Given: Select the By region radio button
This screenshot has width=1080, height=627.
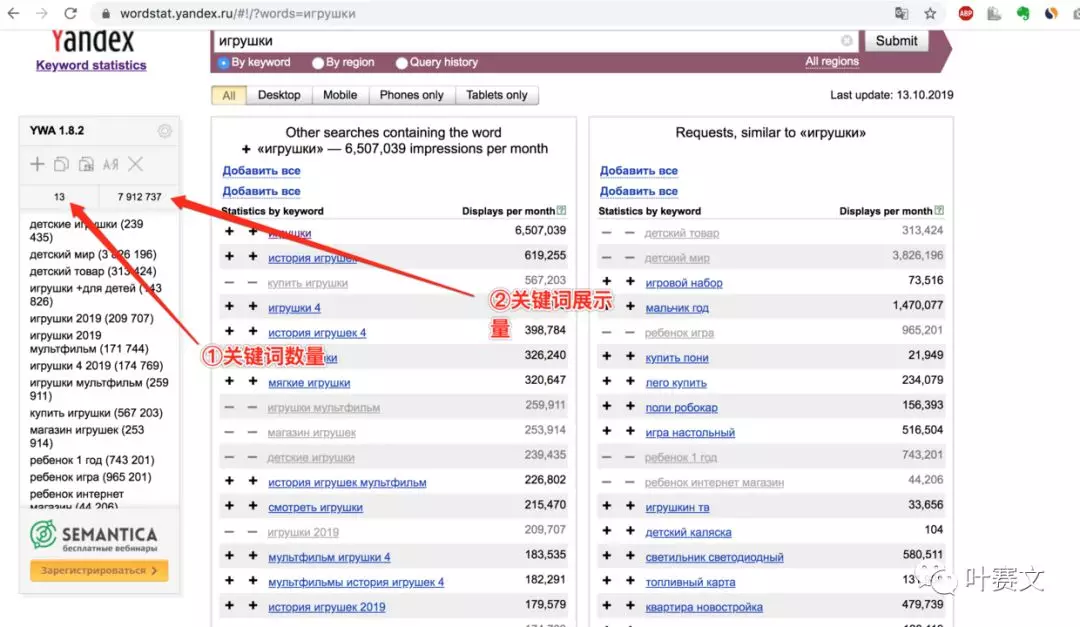Looking at the screenshot, I should 318,61.
